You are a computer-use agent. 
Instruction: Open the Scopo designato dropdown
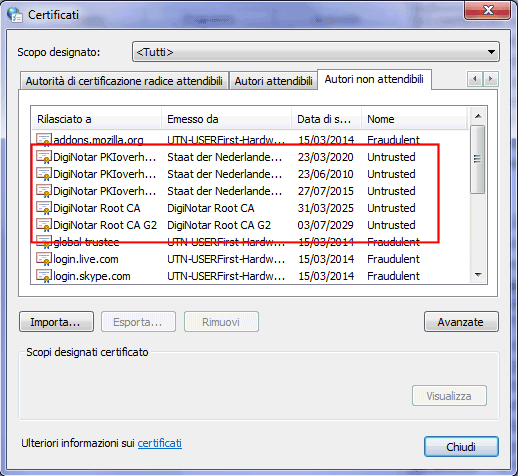[316, 52]
